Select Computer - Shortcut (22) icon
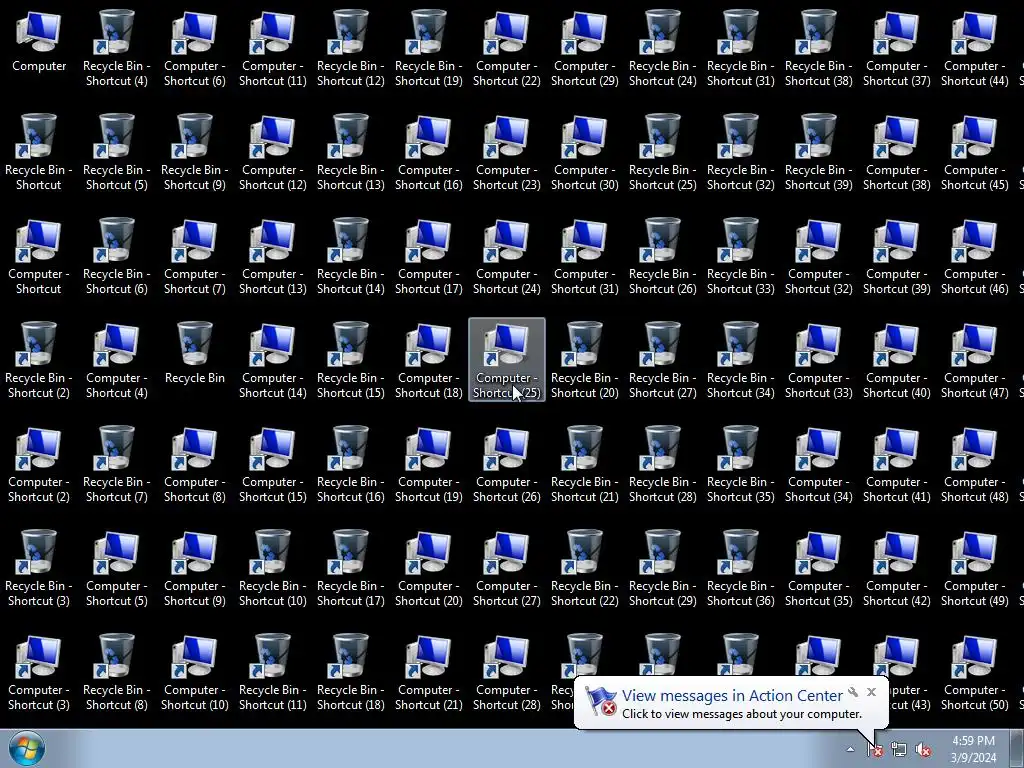1024x768 pixels. click(x=507, y=48)
